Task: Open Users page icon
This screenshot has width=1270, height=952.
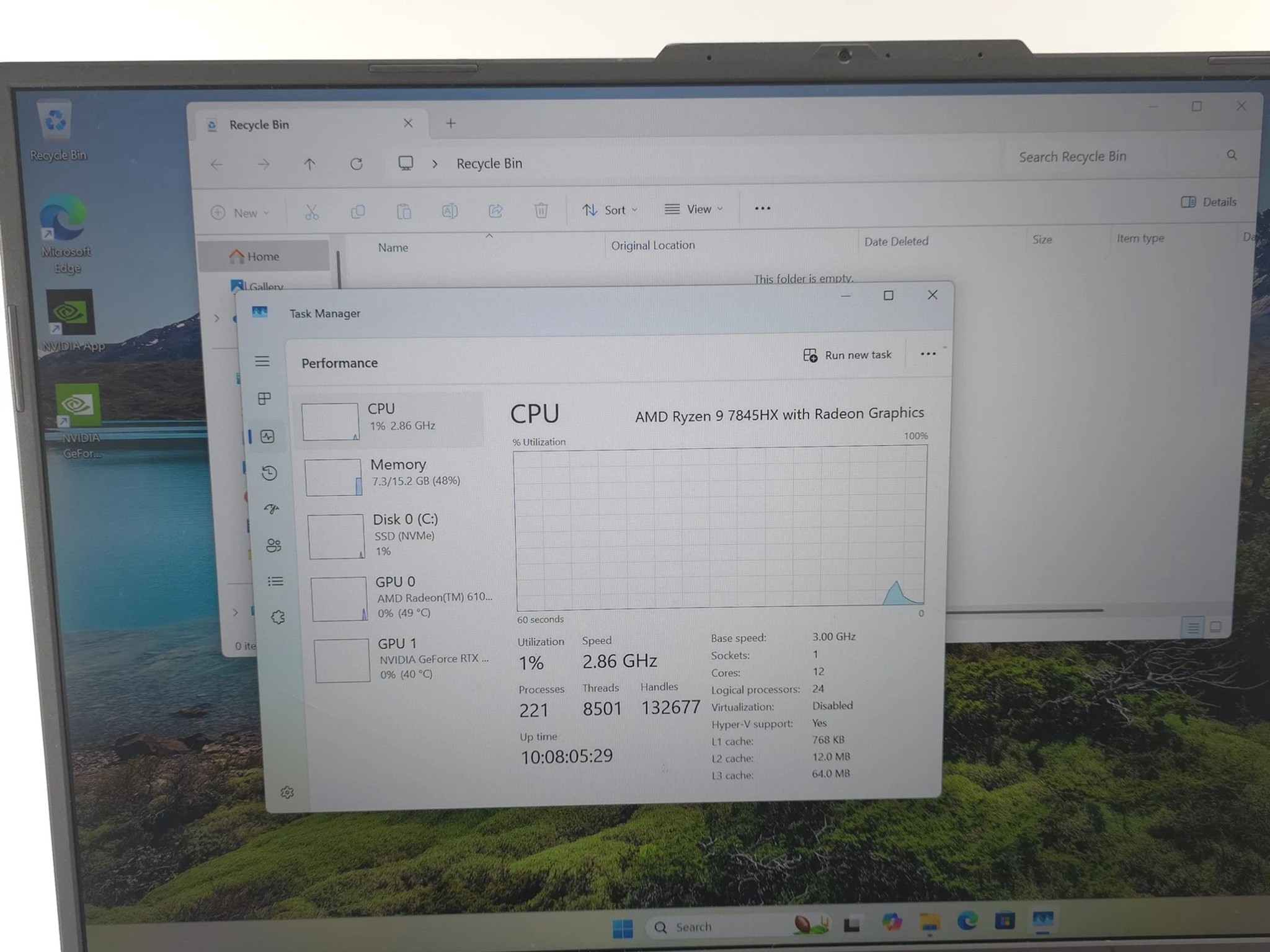Action: click(273, 545)
